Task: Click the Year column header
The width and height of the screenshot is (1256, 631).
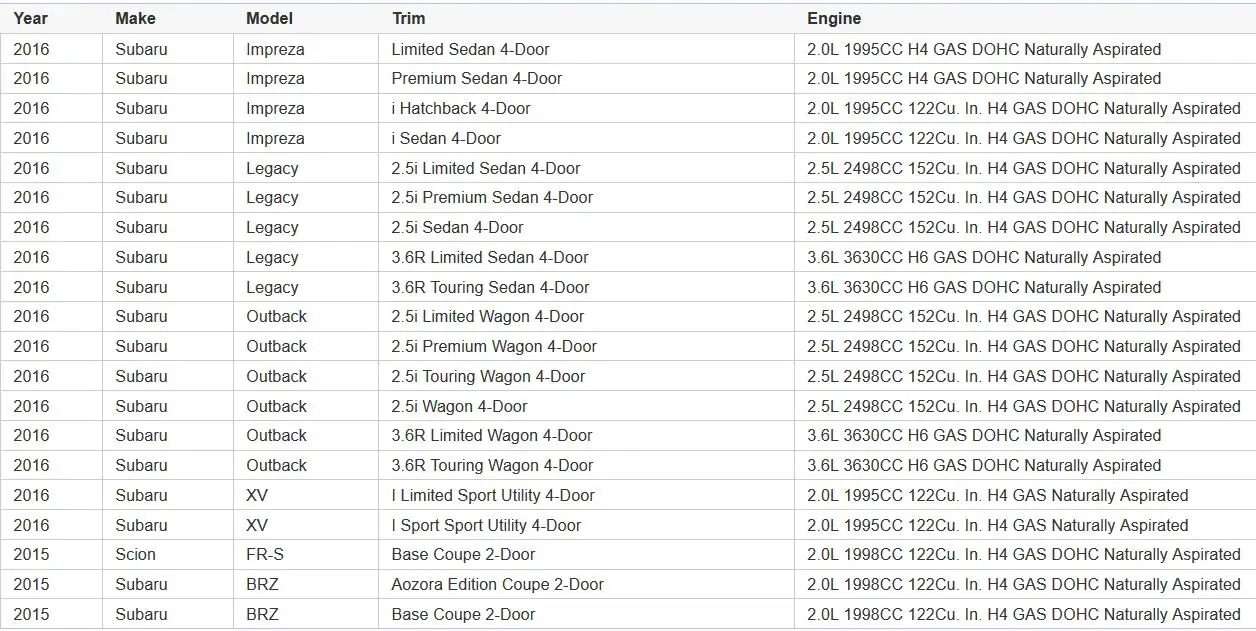Action: tap(51, 18)
